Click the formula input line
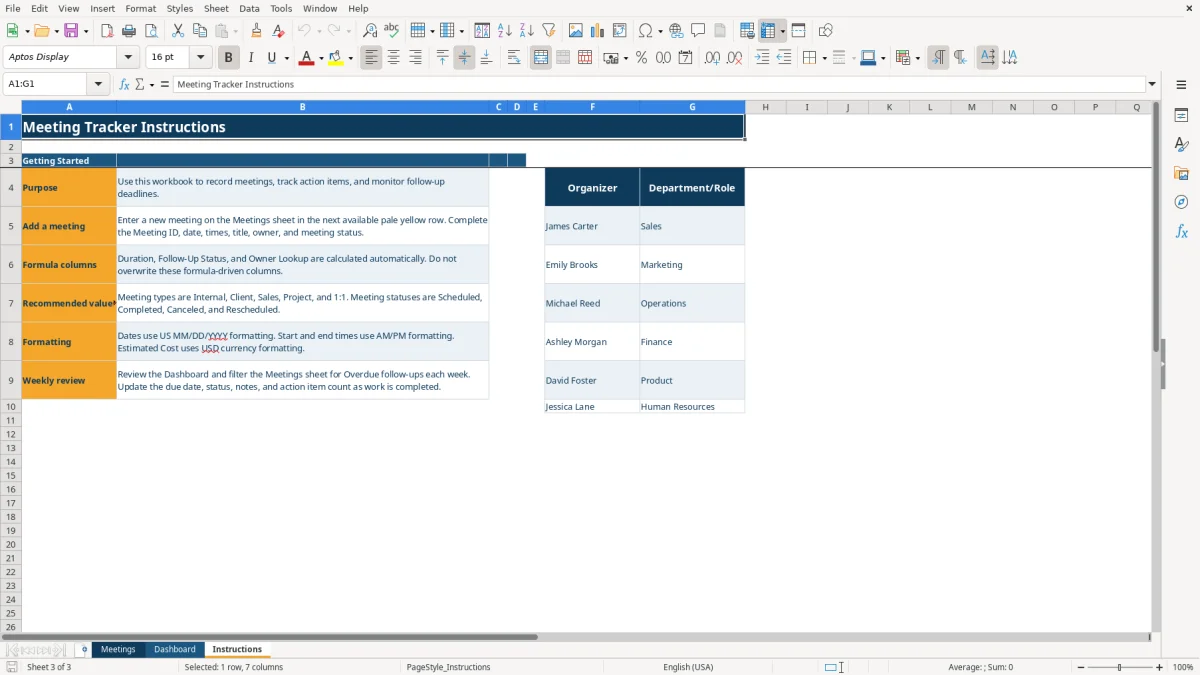 pos(659,84)
